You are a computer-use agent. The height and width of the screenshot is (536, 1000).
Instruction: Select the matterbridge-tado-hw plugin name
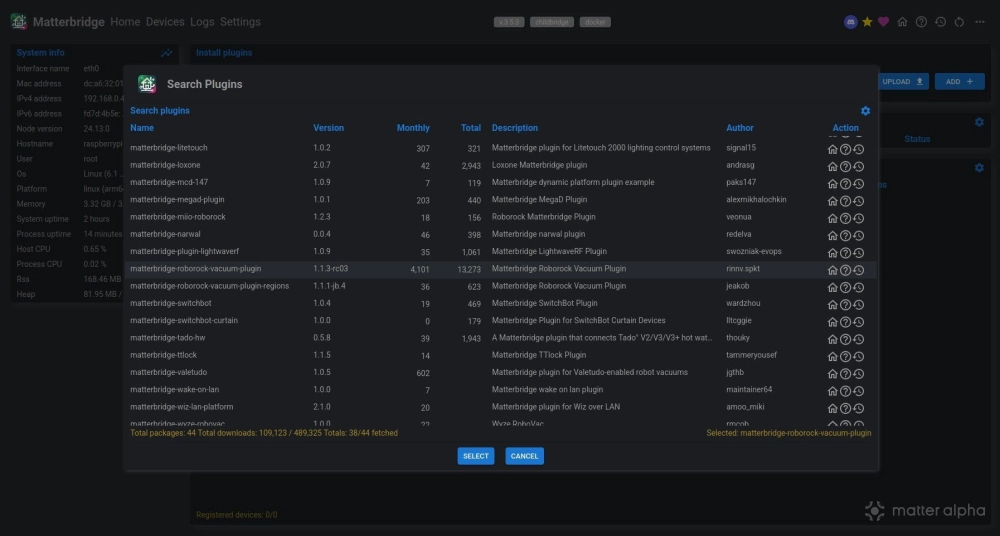pos(168,338)
